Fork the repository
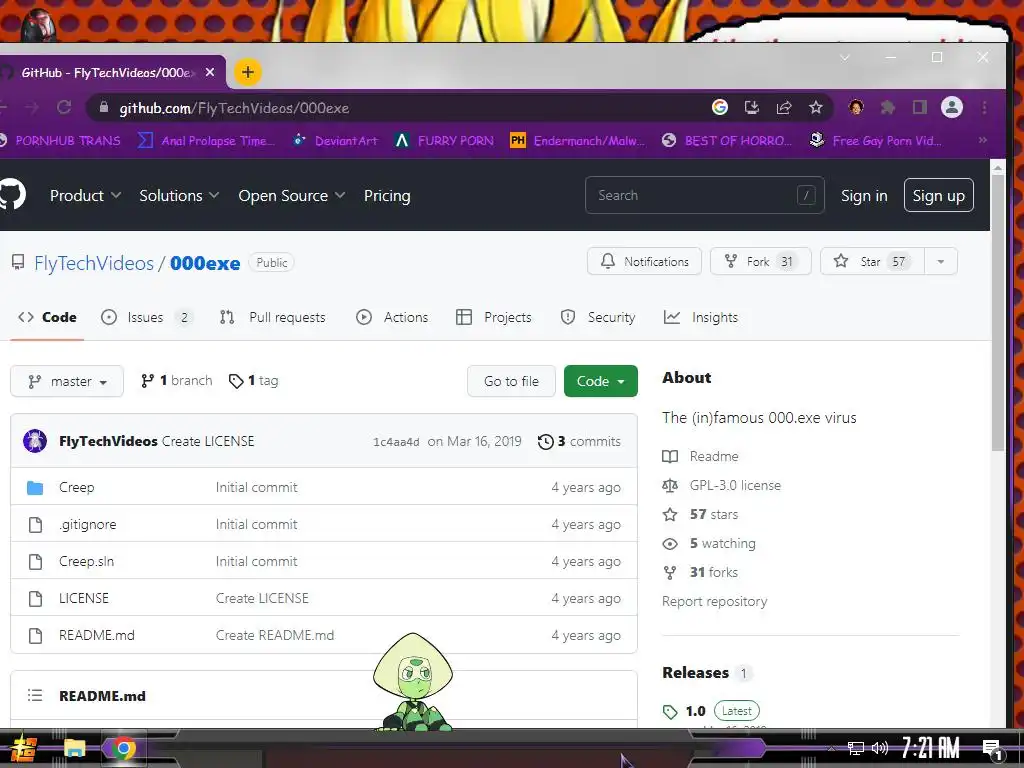Viewport: 1024px width, 768px height. click(760, 262)
